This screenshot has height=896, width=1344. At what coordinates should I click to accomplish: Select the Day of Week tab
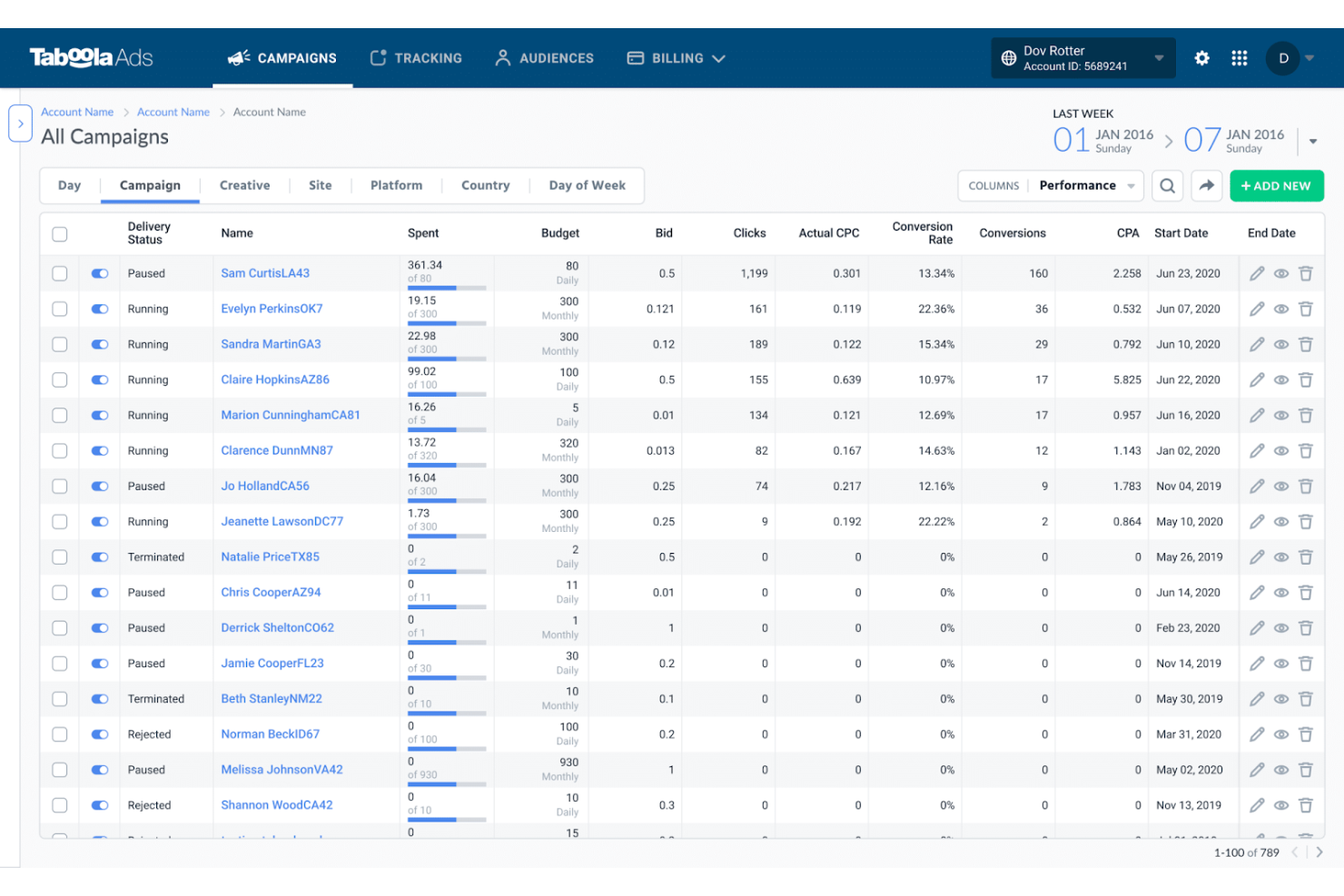tap(587, 185)
